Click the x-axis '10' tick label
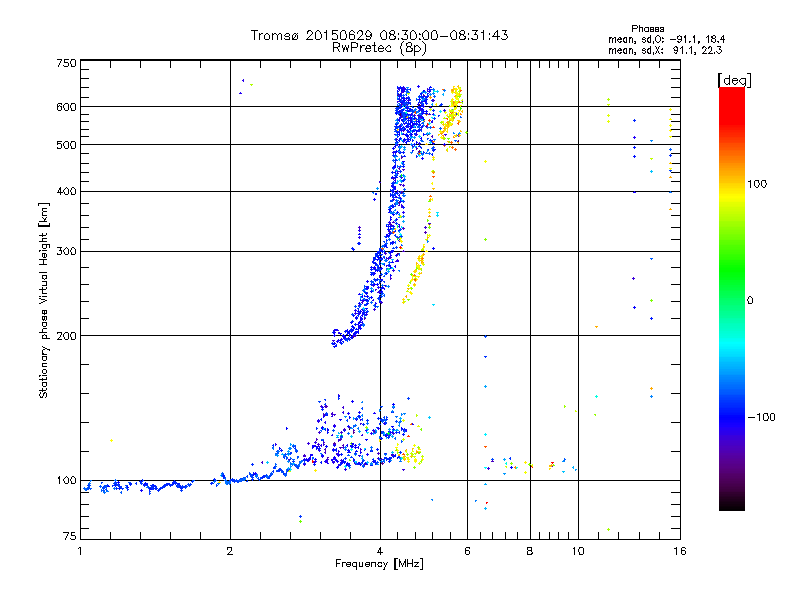 pos(578,551)
